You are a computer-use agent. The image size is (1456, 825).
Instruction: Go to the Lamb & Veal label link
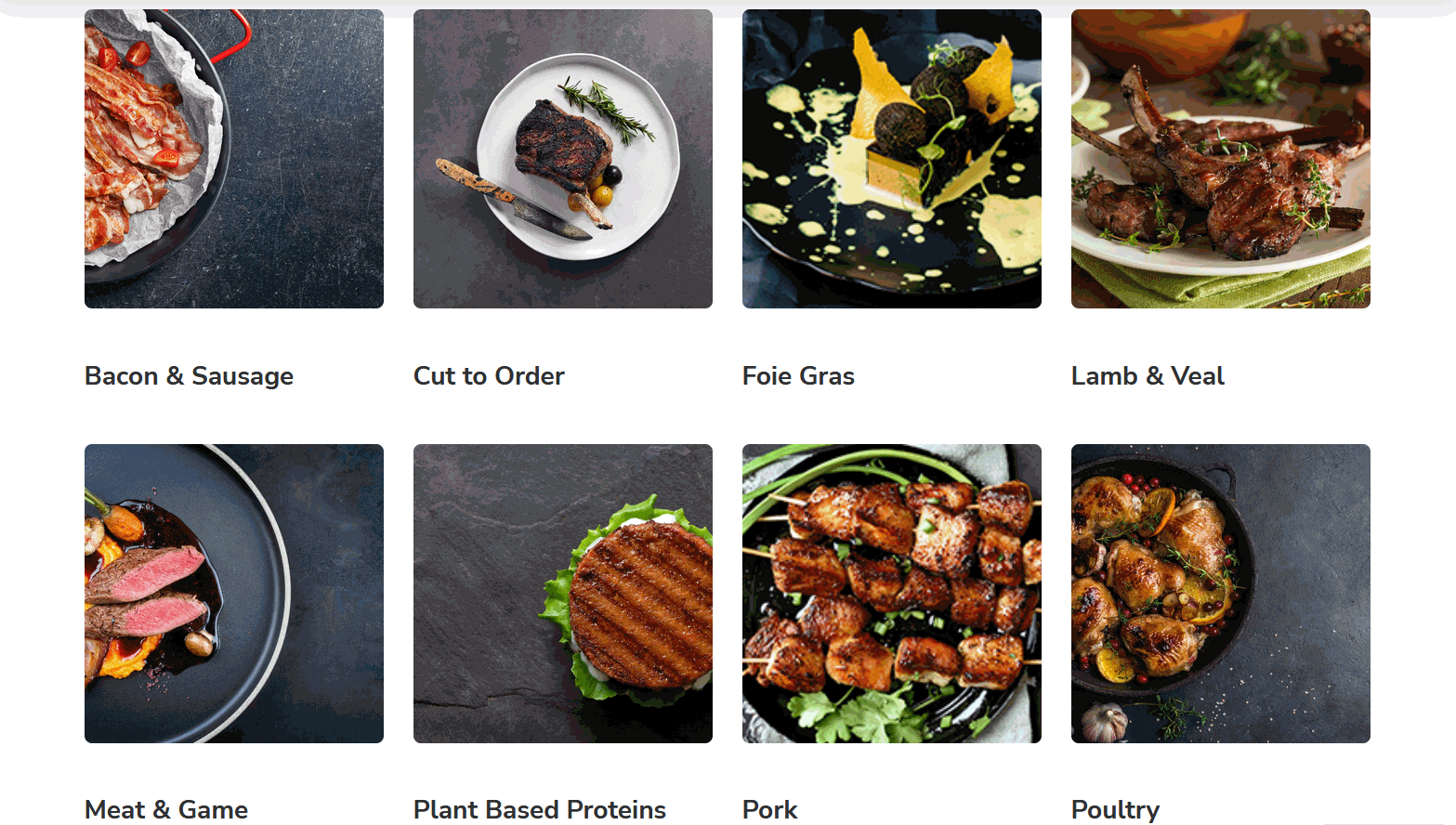tap(1148, 376)
